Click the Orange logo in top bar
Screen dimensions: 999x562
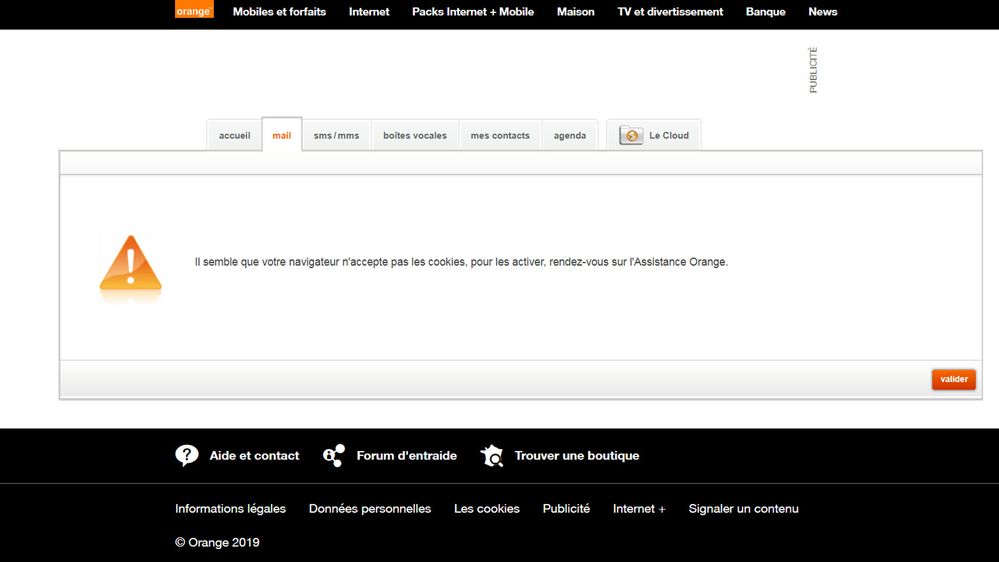point(194,9)
